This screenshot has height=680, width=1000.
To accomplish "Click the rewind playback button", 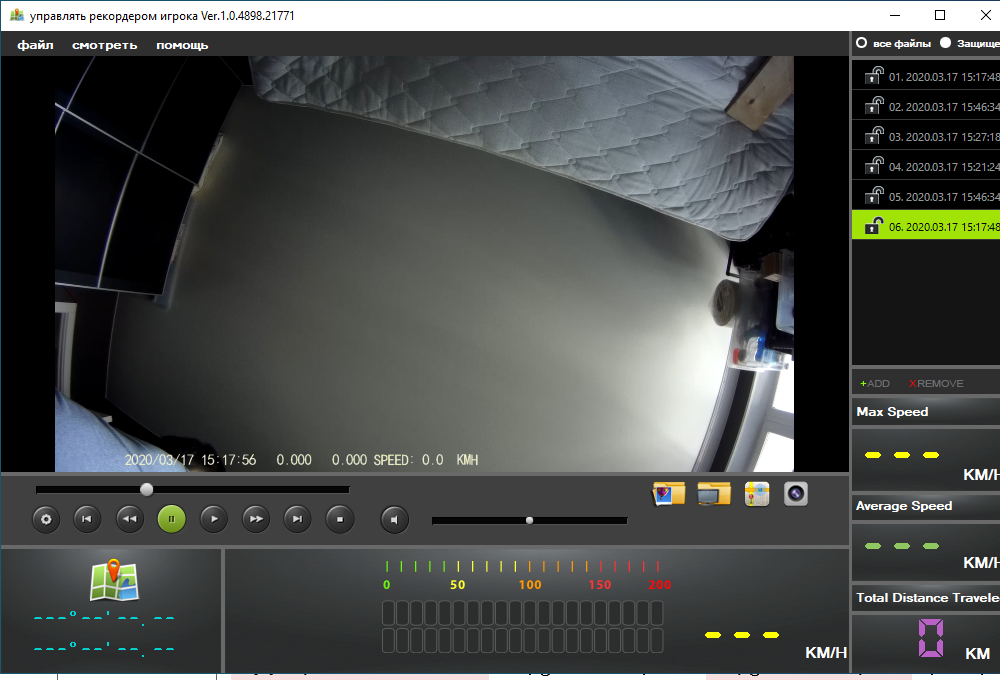I will (x=129, y=519).
